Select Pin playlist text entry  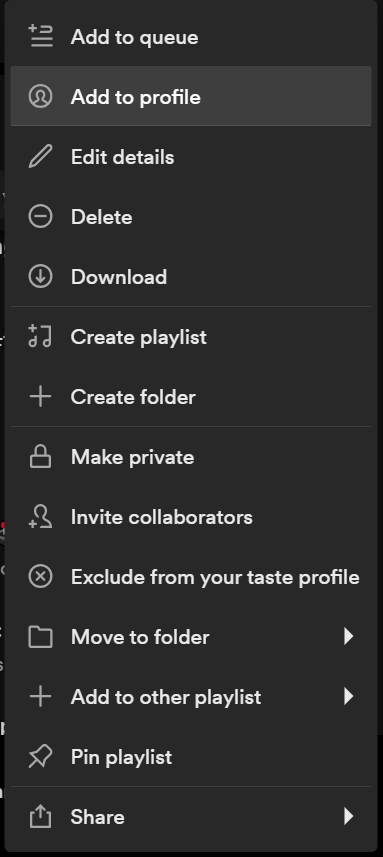point(121,757)
